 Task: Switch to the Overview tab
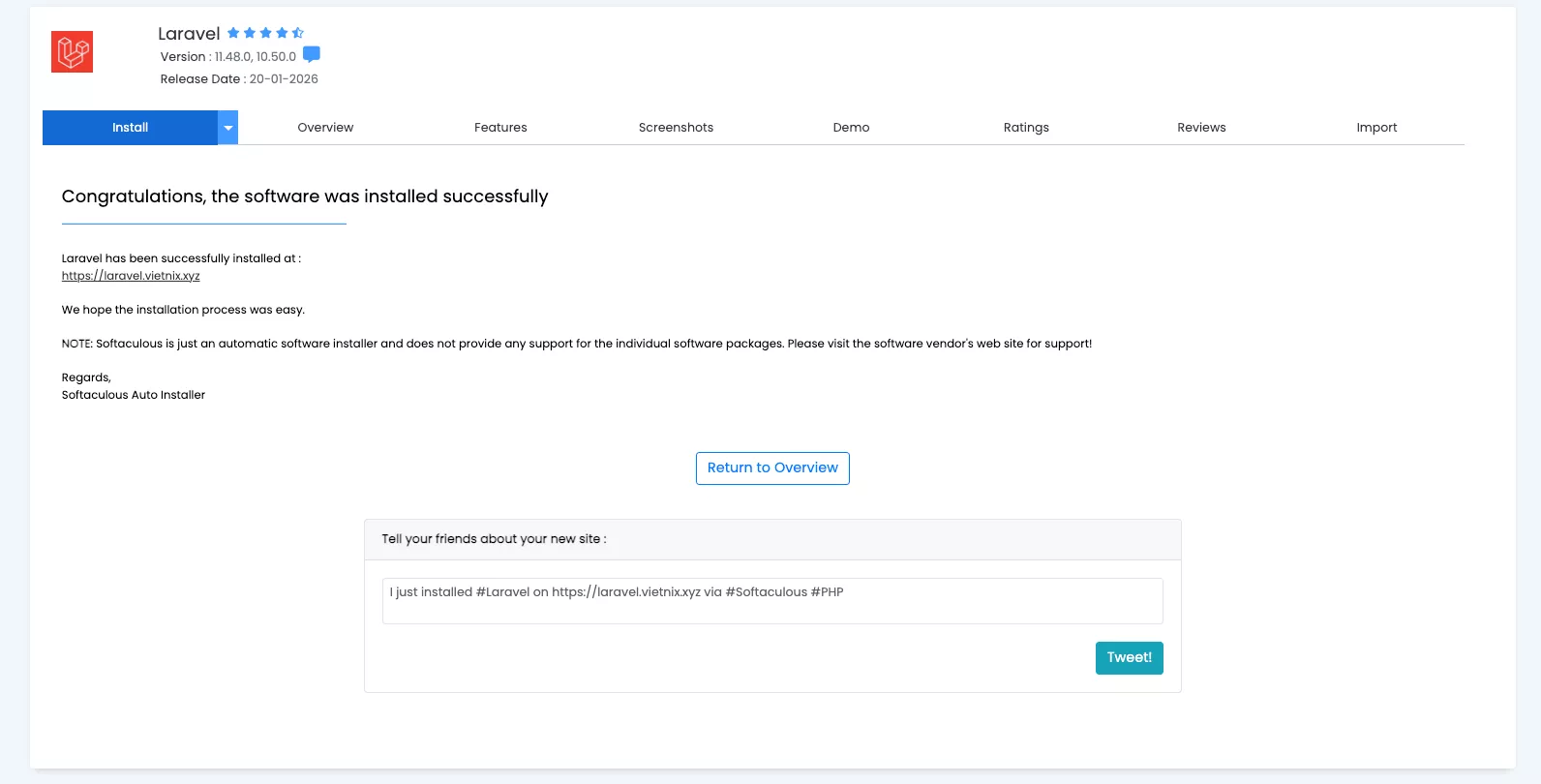coord(325,127)
